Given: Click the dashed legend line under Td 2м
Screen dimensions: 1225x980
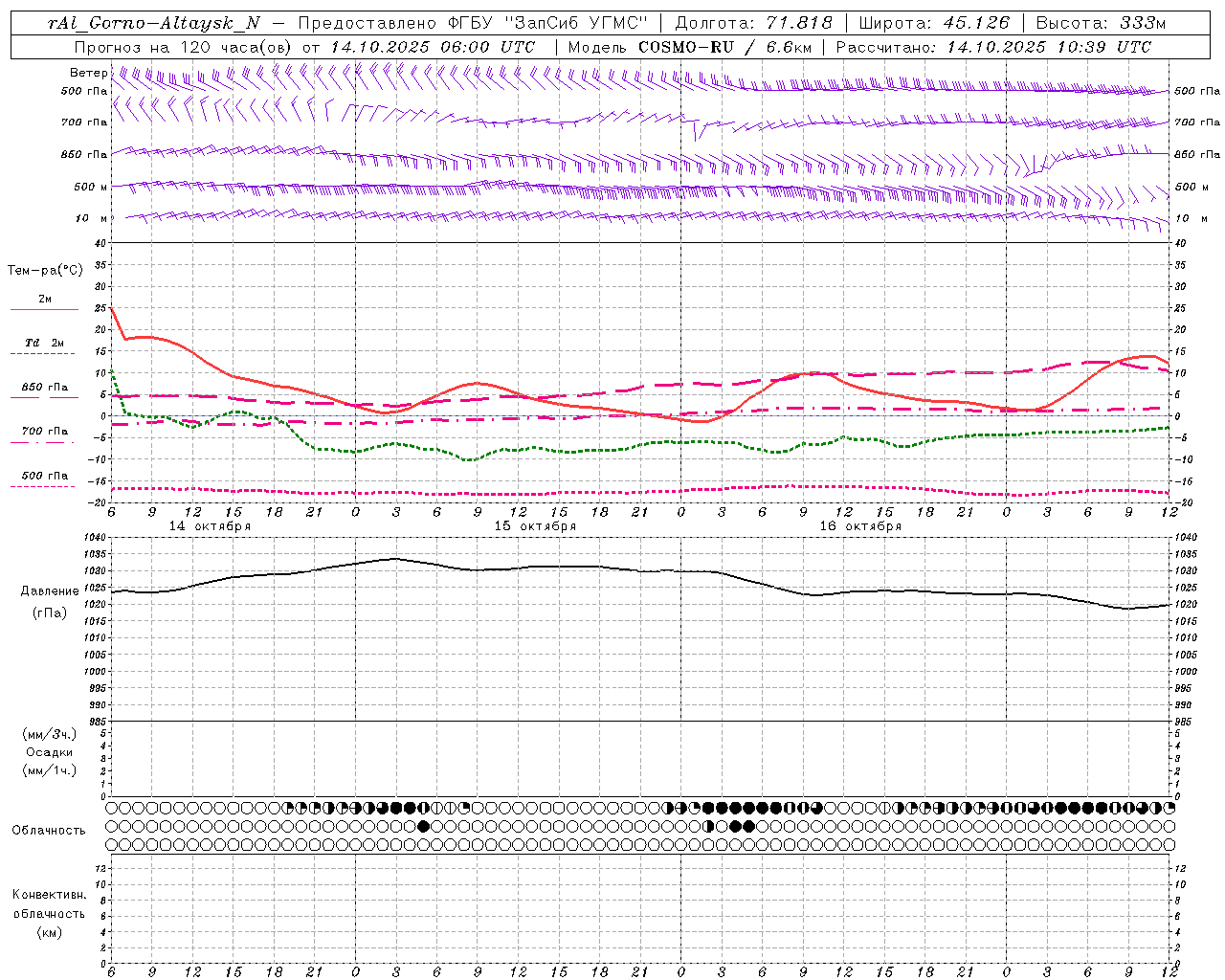Looking at the screenshot, I should [x=44, y=354].
